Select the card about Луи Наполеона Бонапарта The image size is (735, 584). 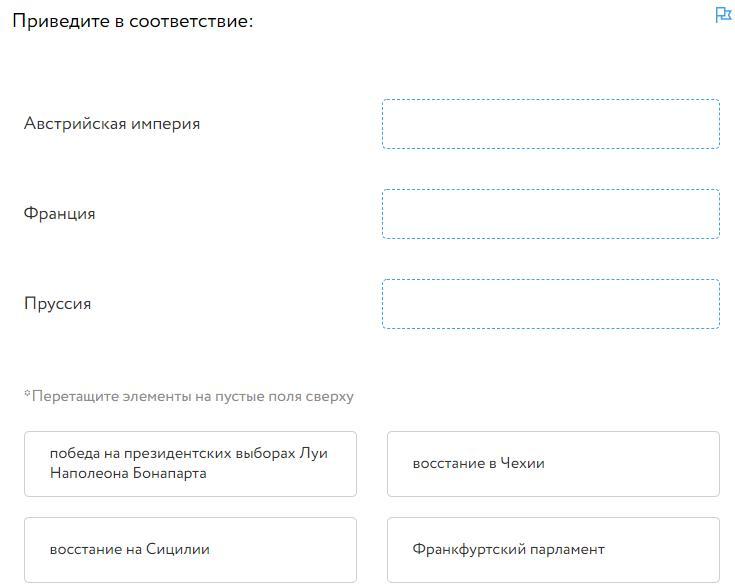pos(190,464)
